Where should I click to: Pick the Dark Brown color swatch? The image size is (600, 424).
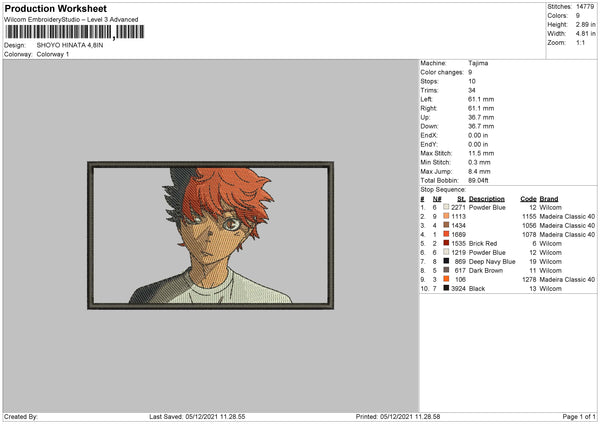(446, 270)
